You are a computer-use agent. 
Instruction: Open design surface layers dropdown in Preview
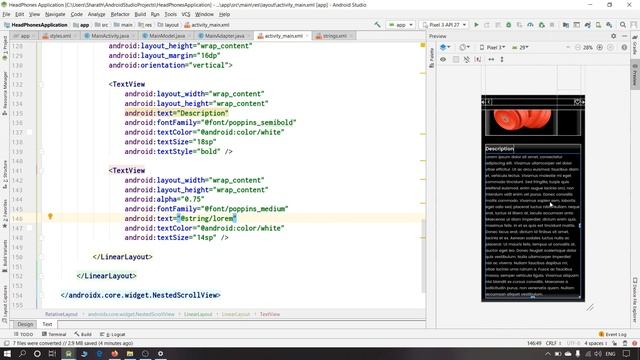pos(445,47)
